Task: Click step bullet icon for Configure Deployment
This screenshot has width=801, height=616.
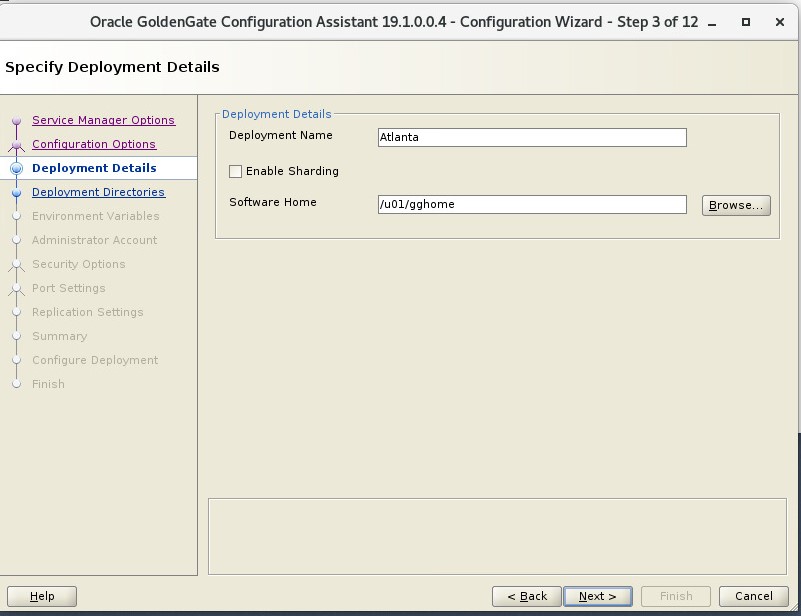Action: (x=16, y=360)
